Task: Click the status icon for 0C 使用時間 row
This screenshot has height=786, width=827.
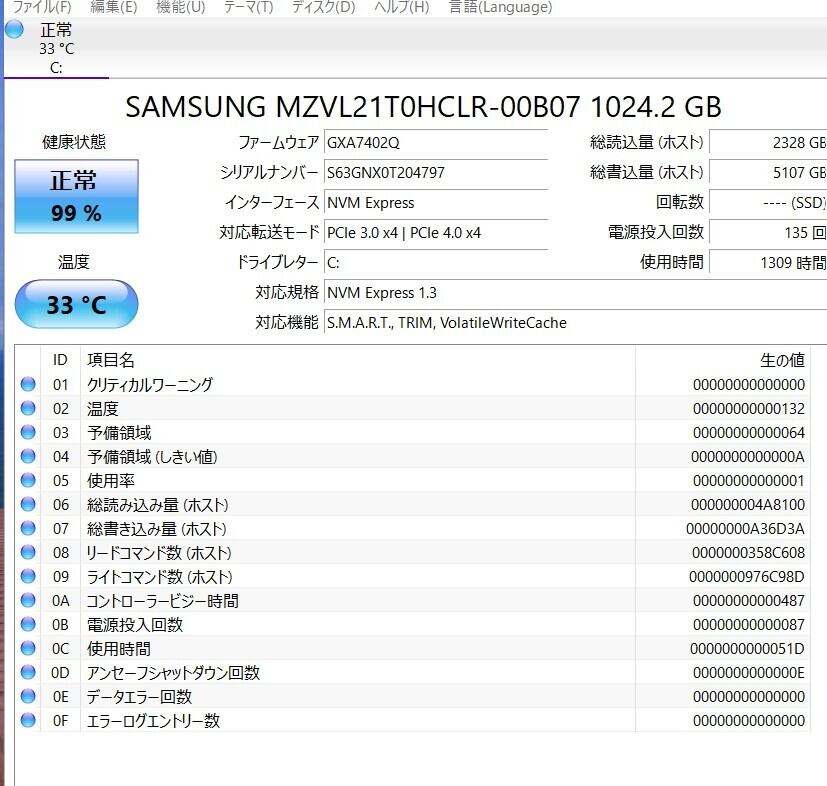Action: [x=28, y=648]
